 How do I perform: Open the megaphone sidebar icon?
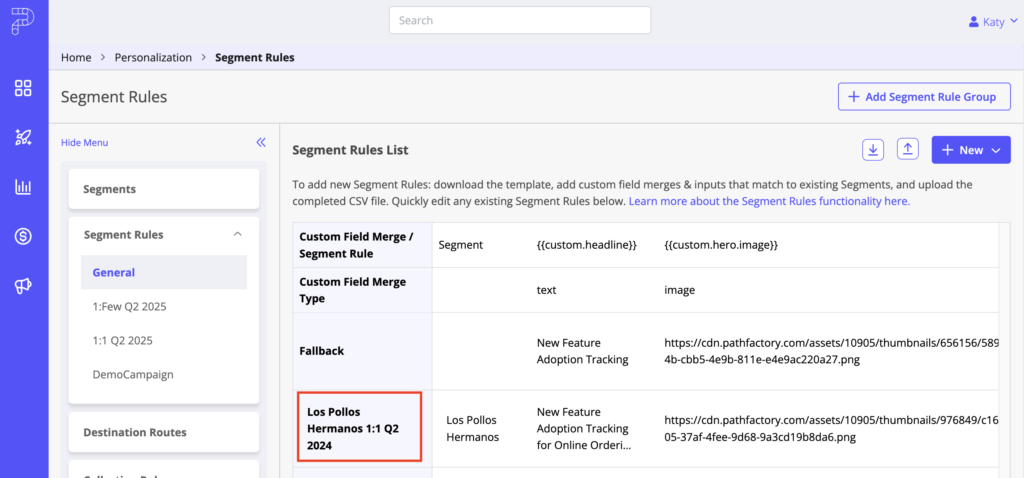click(x=24, y=286)
